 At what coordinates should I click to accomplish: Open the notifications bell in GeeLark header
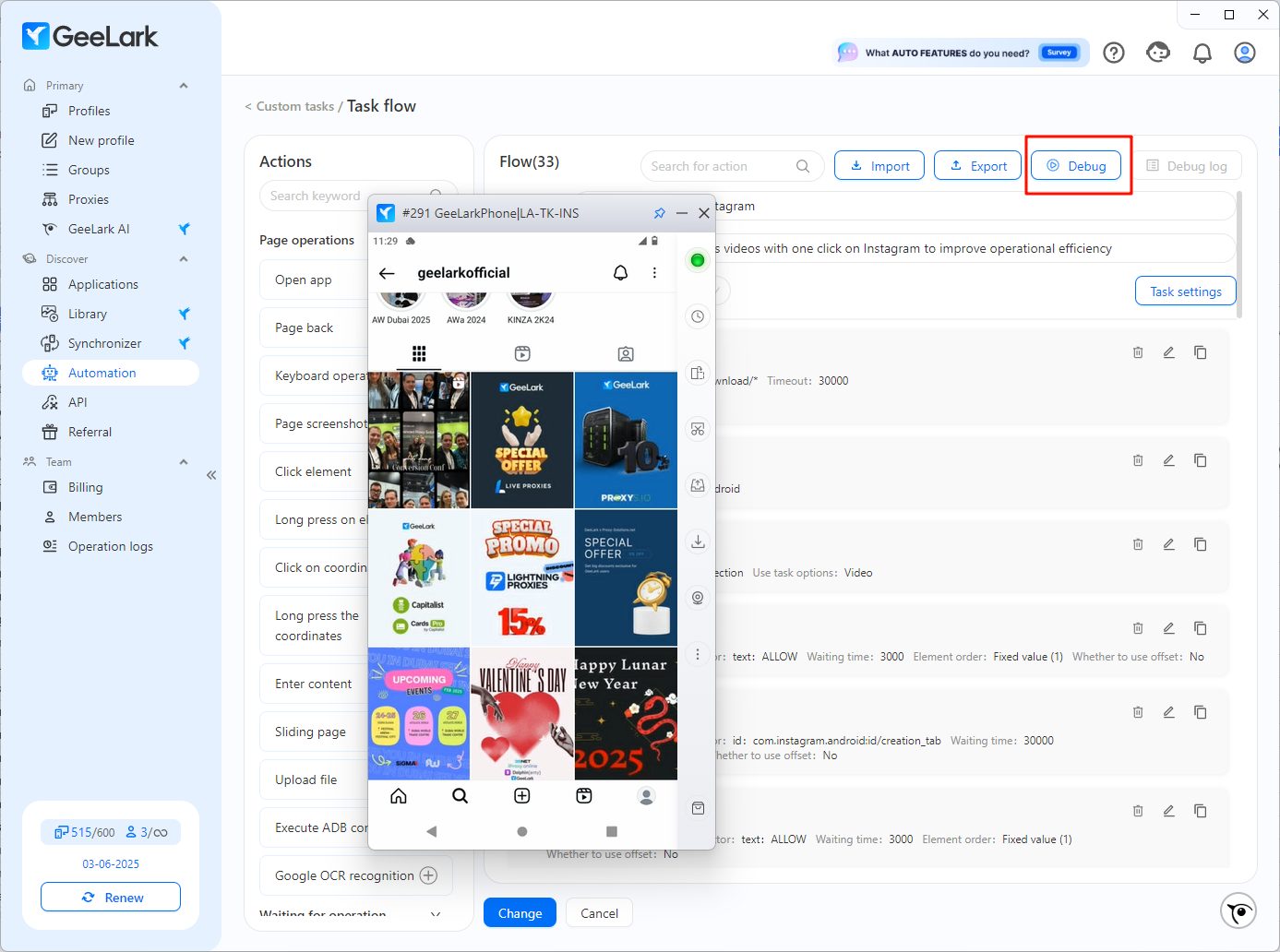pyautogui.click(x=1202, y=53)
